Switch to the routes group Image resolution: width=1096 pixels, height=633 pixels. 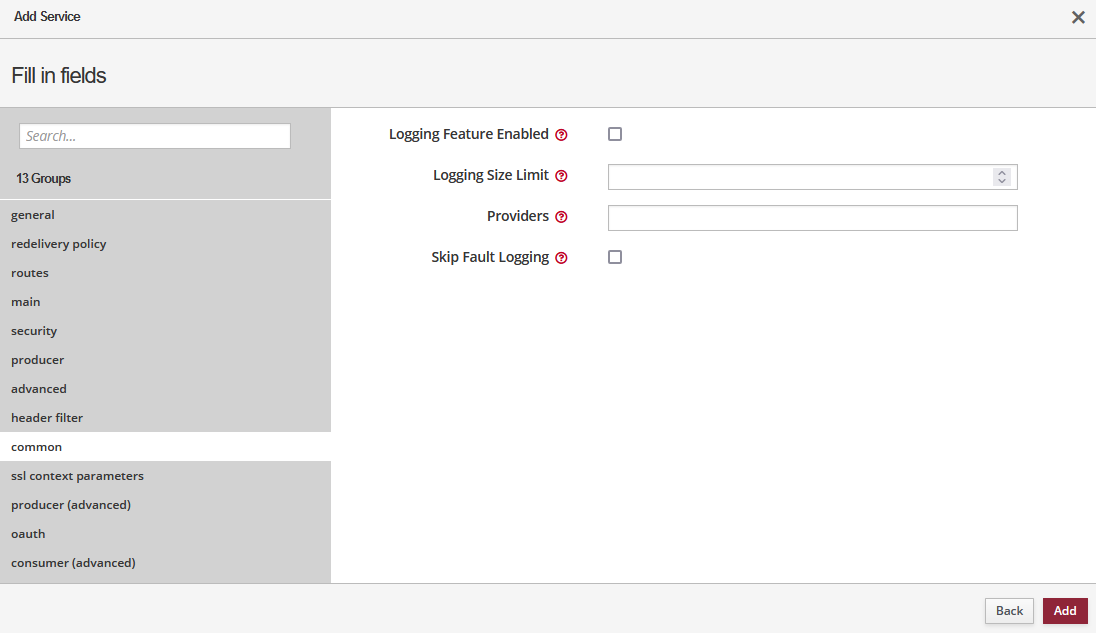[30, 273]
